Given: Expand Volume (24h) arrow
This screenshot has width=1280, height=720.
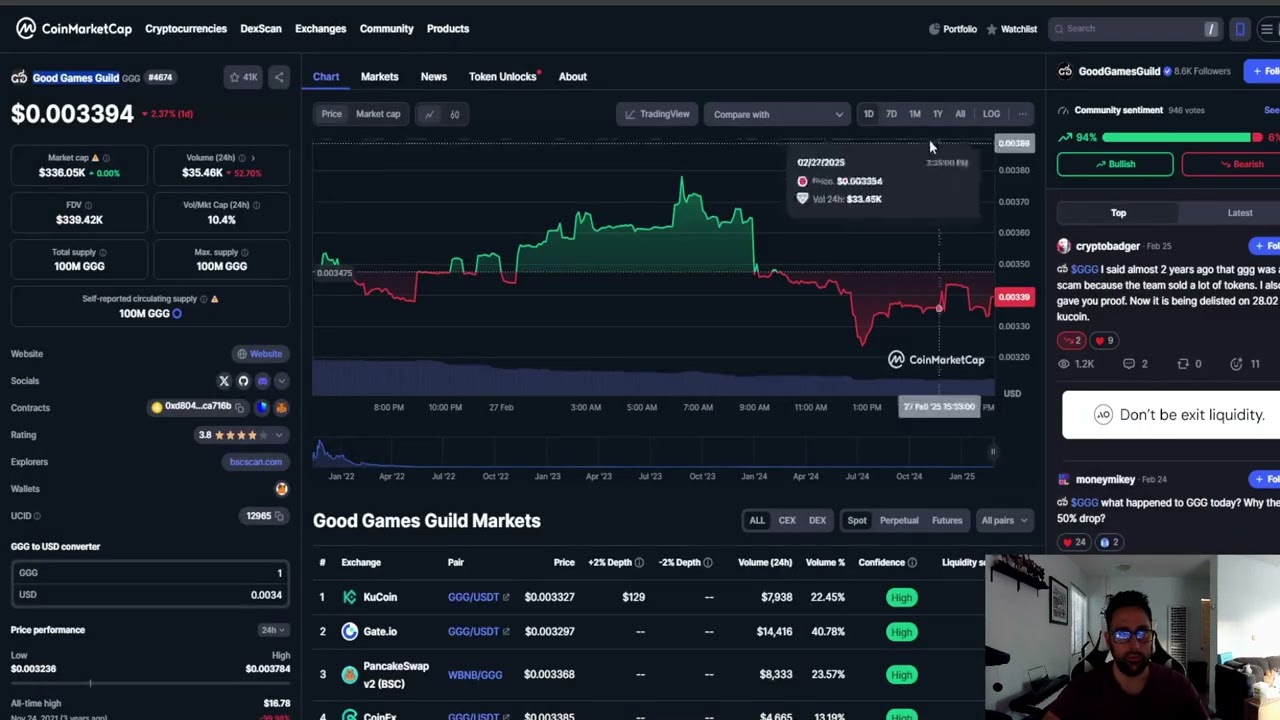Looking at the screenshot, I should (x=253, y=158).
